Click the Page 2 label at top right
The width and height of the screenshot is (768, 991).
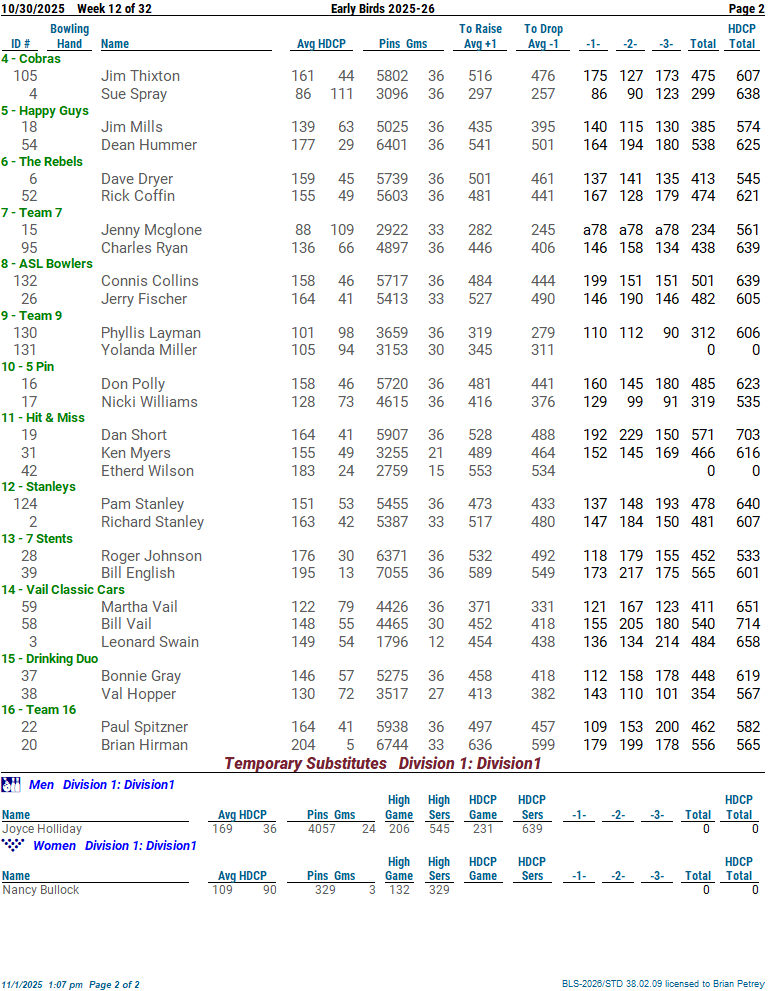(745, 9)
